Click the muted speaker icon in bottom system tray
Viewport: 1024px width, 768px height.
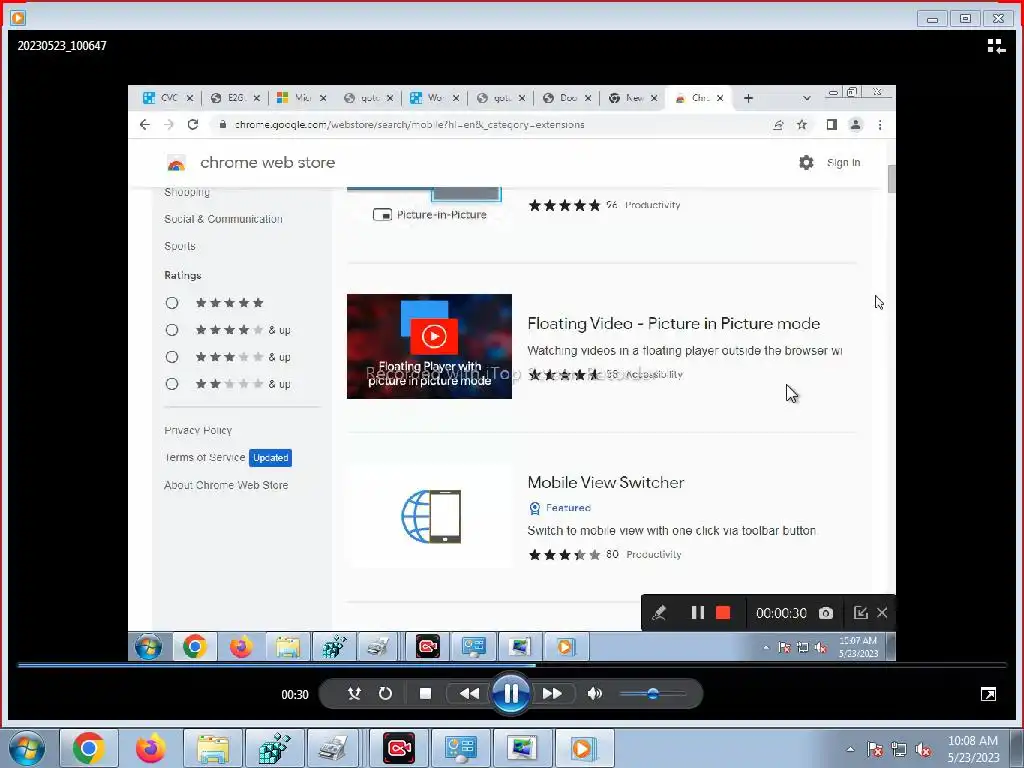(923, 749)
